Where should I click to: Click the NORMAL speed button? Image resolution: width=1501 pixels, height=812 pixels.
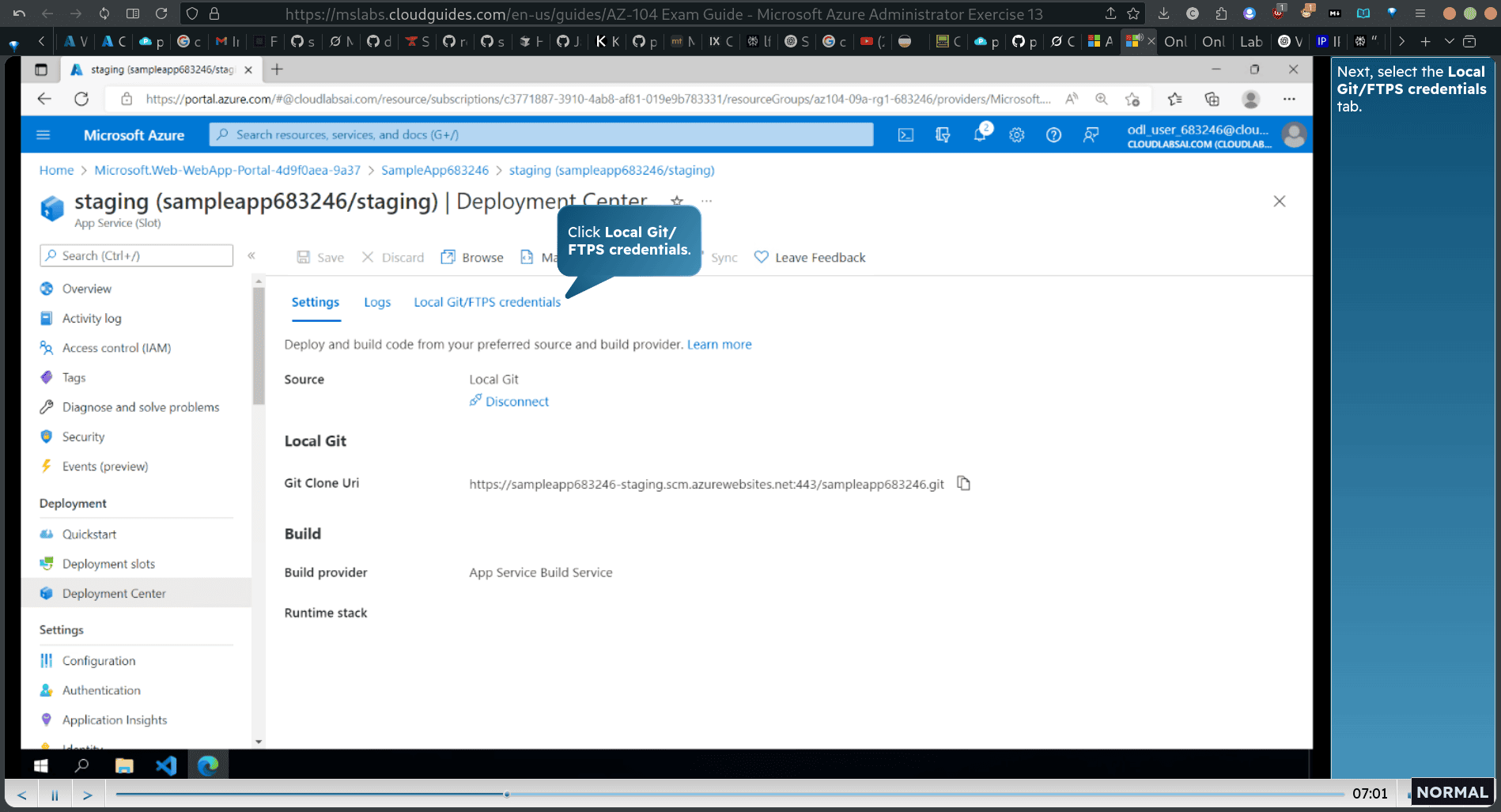[1452, 792]
